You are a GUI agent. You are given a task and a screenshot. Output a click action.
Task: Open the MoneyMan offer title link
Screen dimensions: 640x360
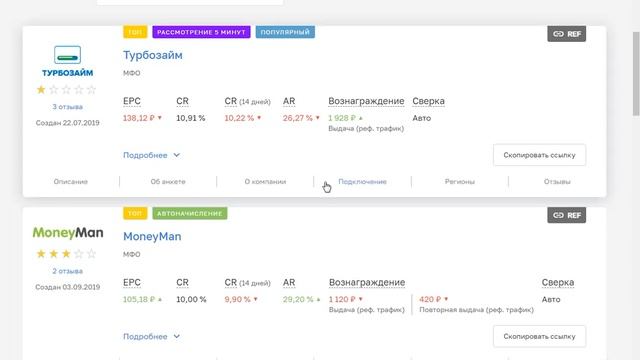[152, 236]
